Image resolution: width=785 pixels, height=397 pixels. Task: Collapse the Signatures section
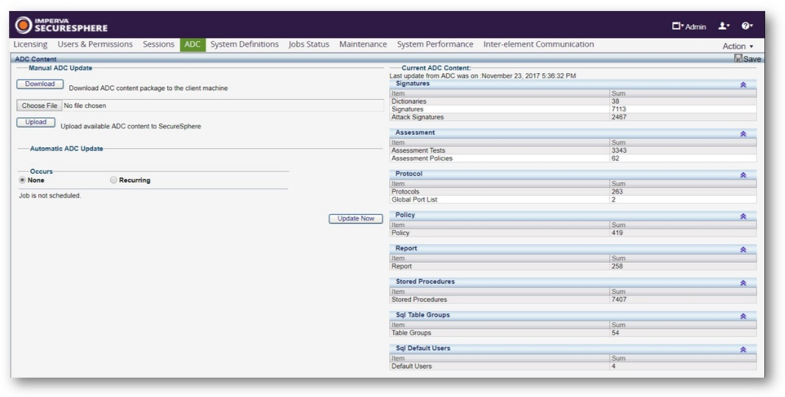743,85
